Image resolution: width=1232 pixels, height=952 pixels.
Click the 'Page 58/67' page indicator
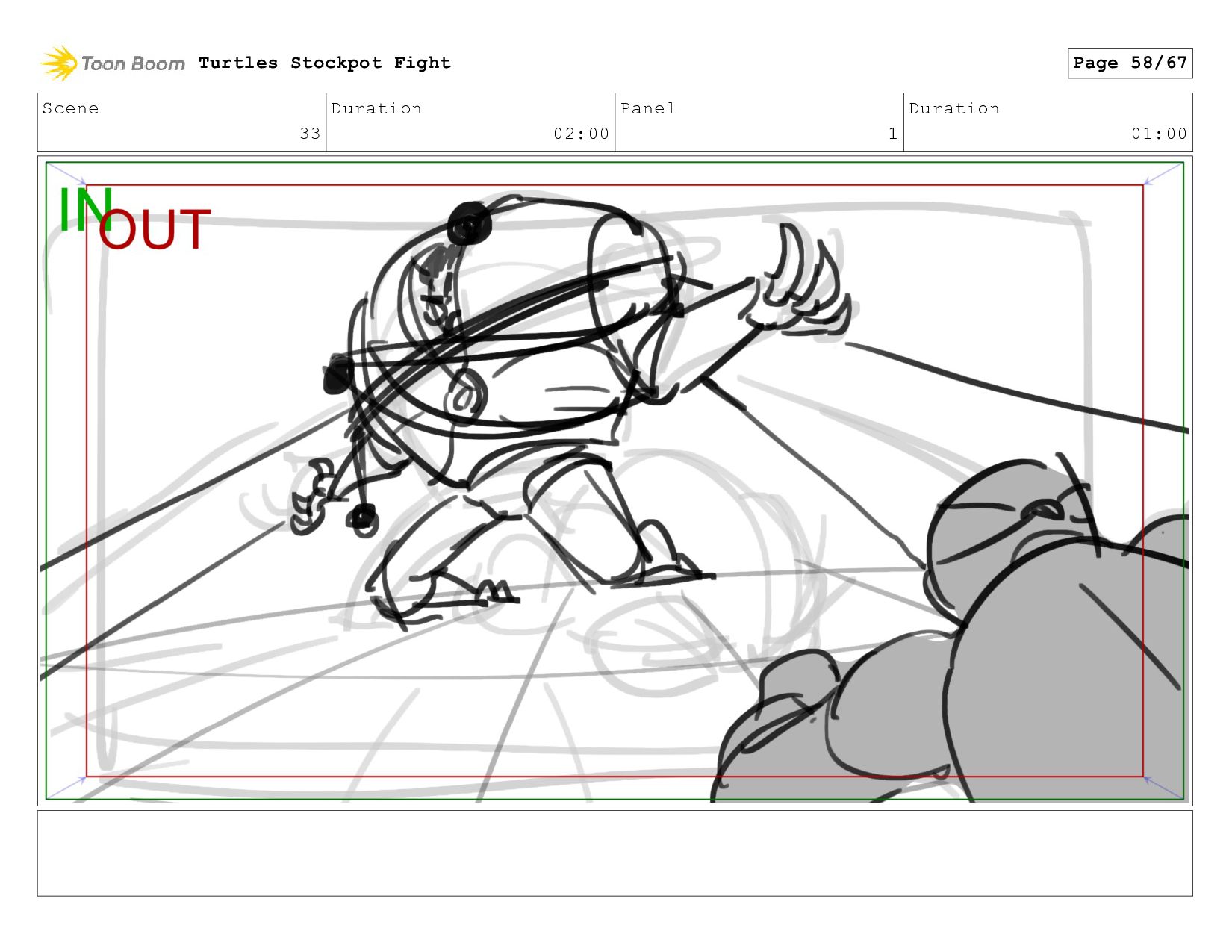coord(1130,63)
